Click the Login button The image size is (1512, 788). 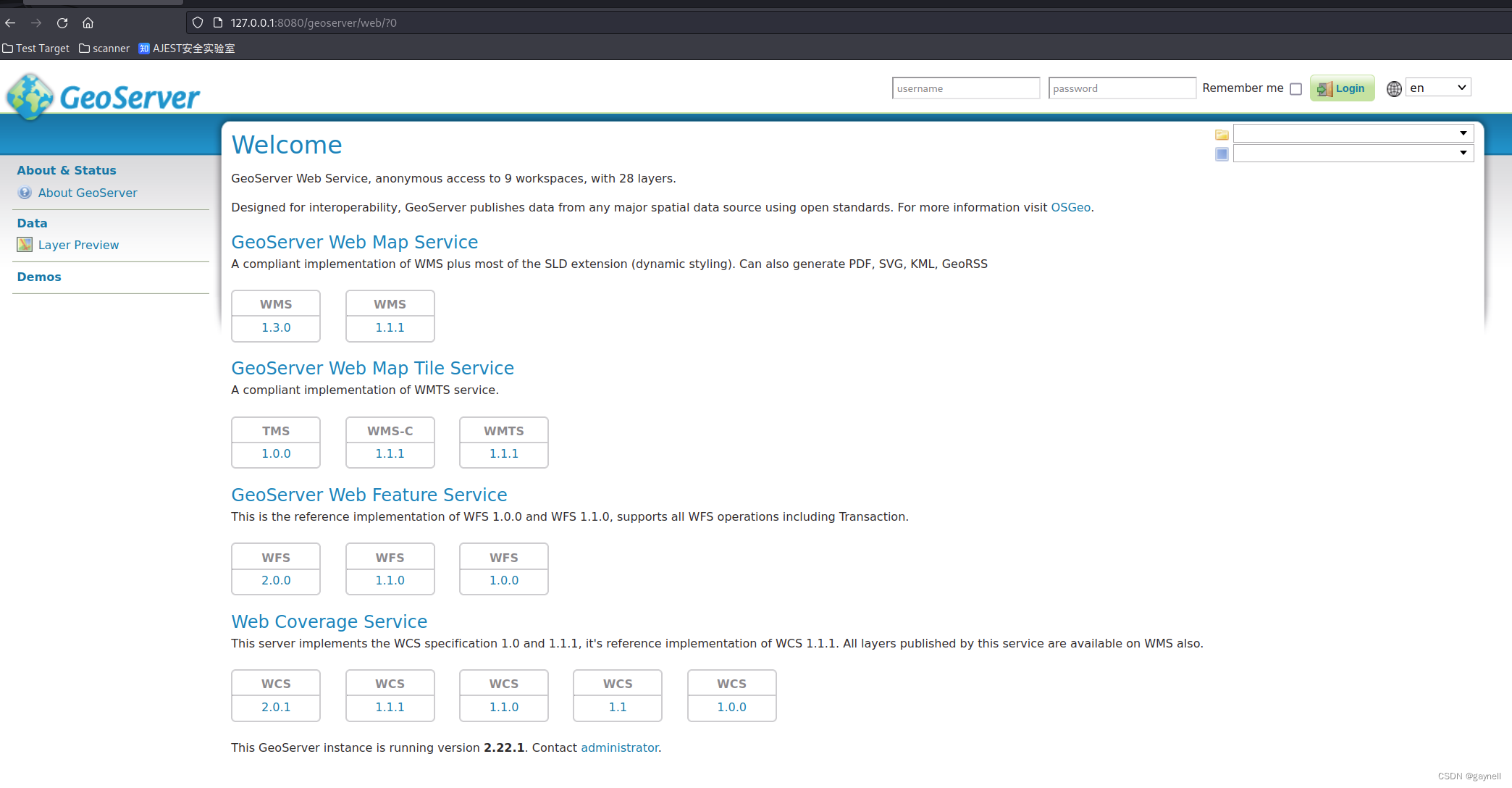click(1342, 88)
